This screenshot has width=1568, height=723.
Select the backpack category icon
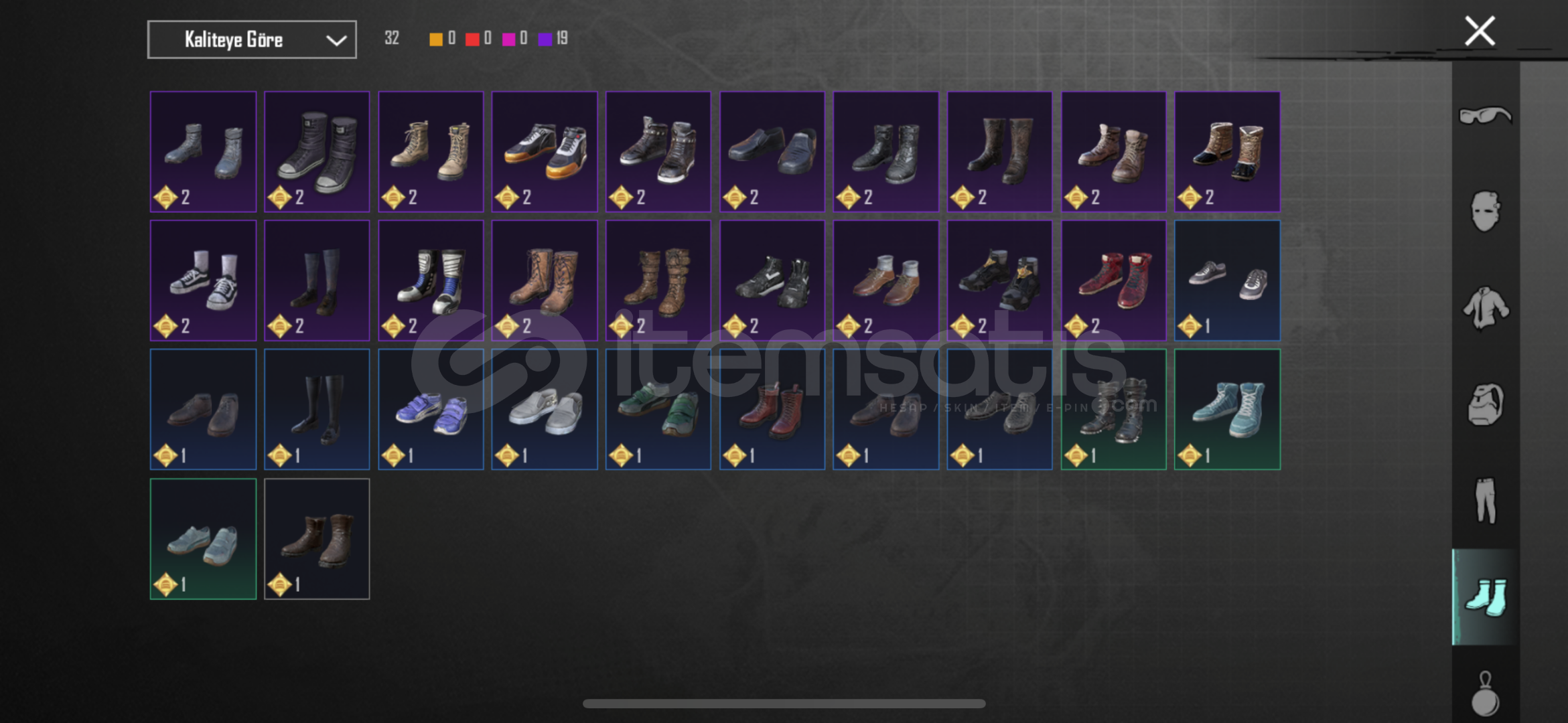[1485, 404]
